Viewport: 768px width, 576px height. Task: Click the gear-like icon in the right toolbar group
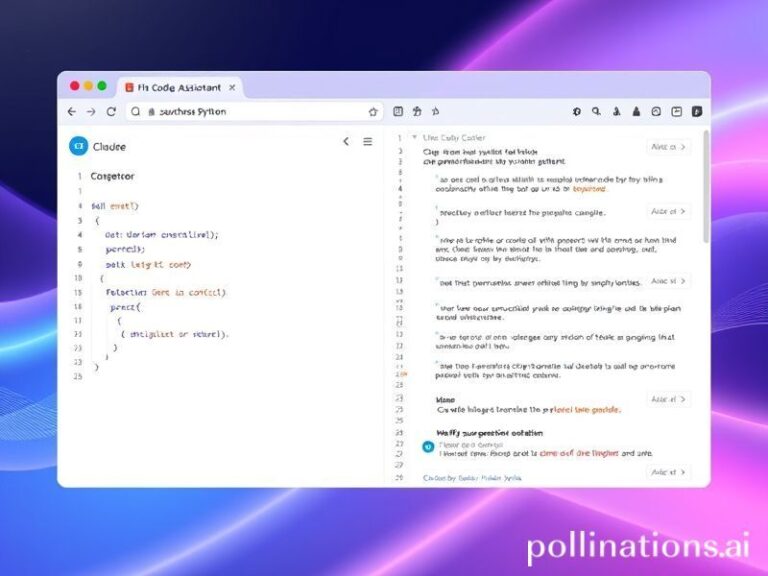click(x=577, y=112)
